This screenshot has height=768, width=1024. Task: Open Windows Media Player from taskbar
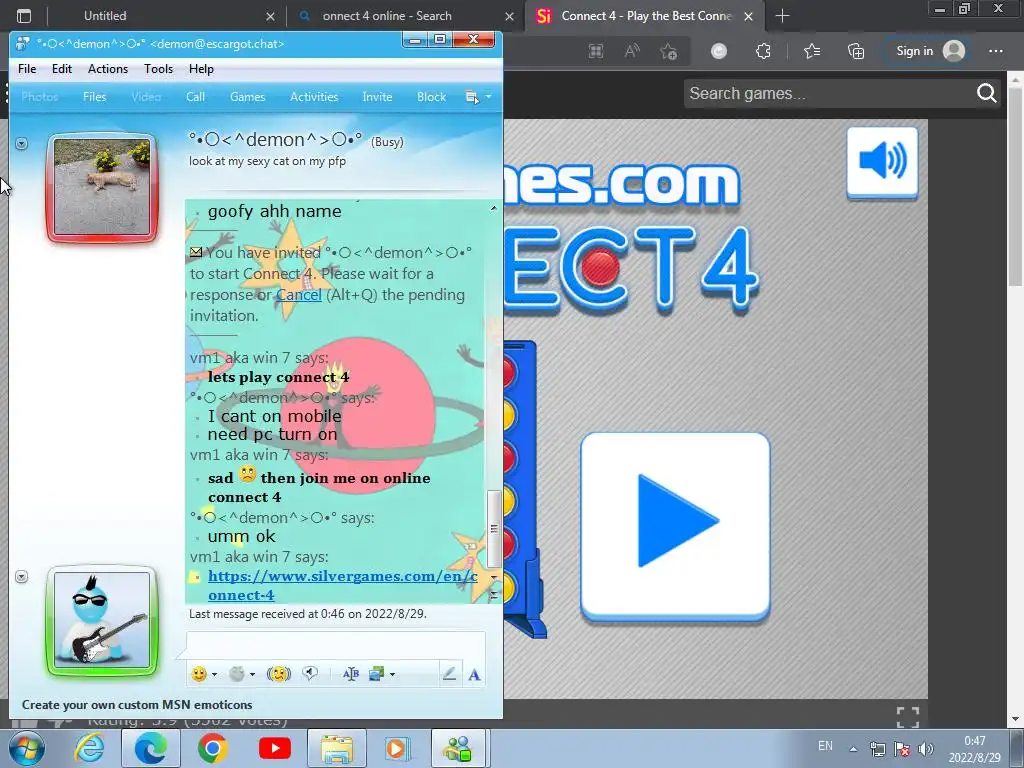point(397,748)
